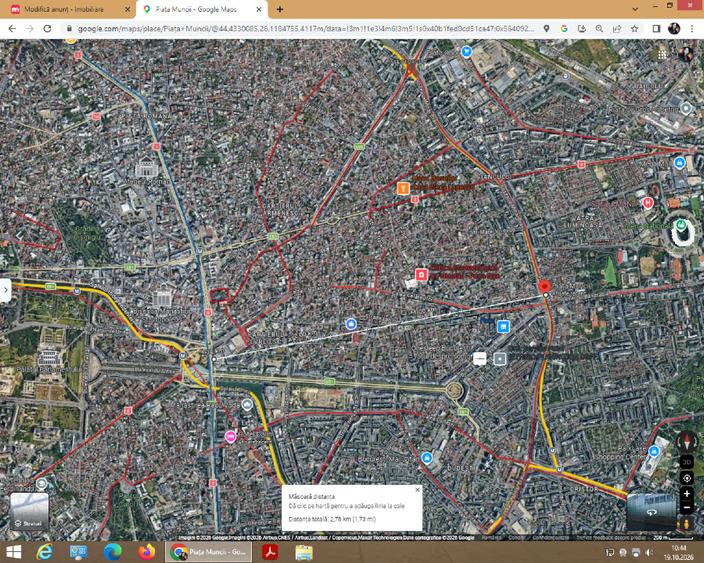Click the Google icon in the address bar
This screenshot has width=704, height=563.
coord(564,29)
